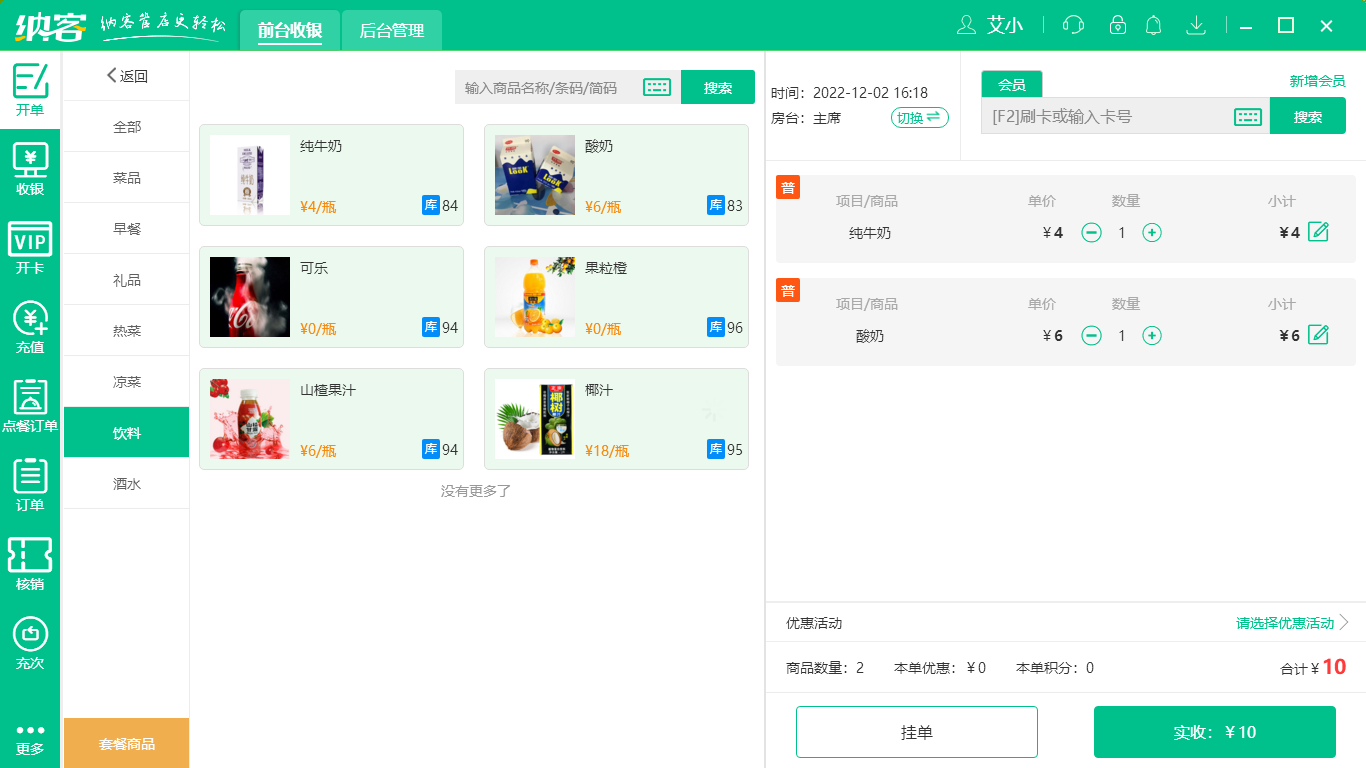Screen dimensions: 1366x768
Task: Click the headset customer-service icon in title bar
Action: click(1072, 25)
